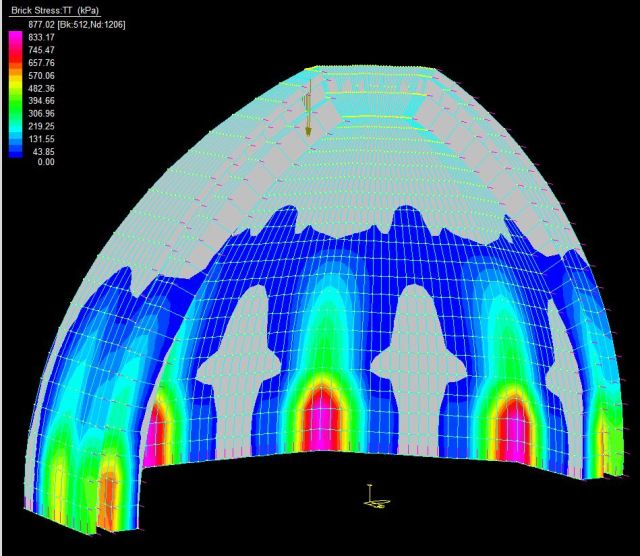Pick the green legend band beside 394.66
Viewport: 640px width, 556px height.
click(15, 101)
